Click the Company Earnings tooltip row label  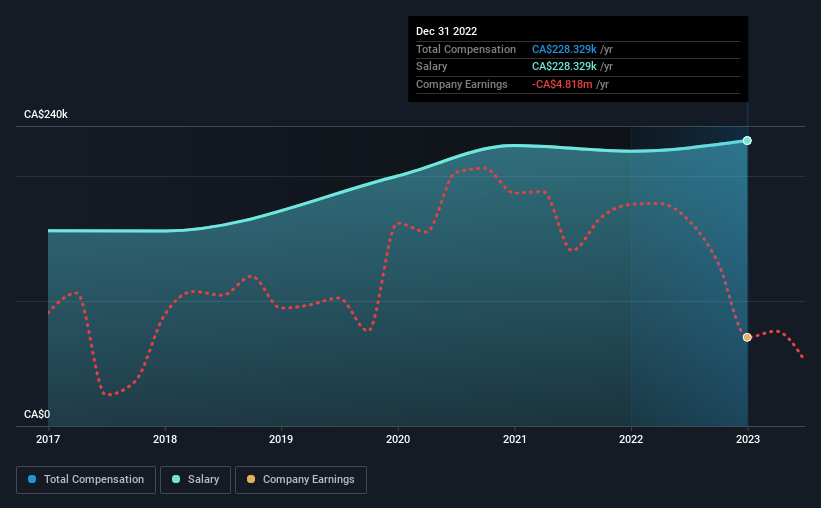[462, 84]
